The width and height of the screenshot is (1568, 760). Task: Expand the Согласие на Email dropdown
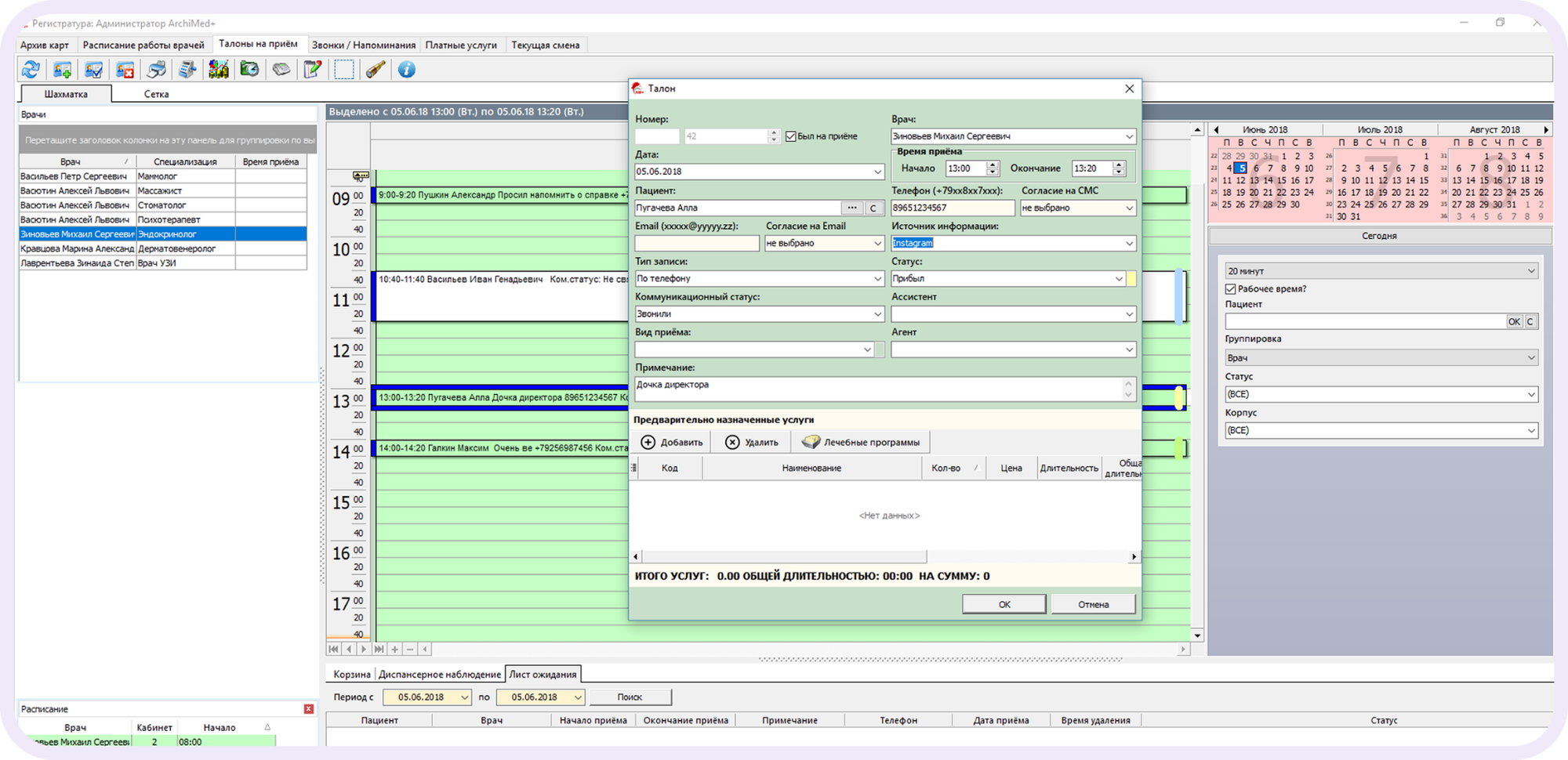click(x=877, y=244)
